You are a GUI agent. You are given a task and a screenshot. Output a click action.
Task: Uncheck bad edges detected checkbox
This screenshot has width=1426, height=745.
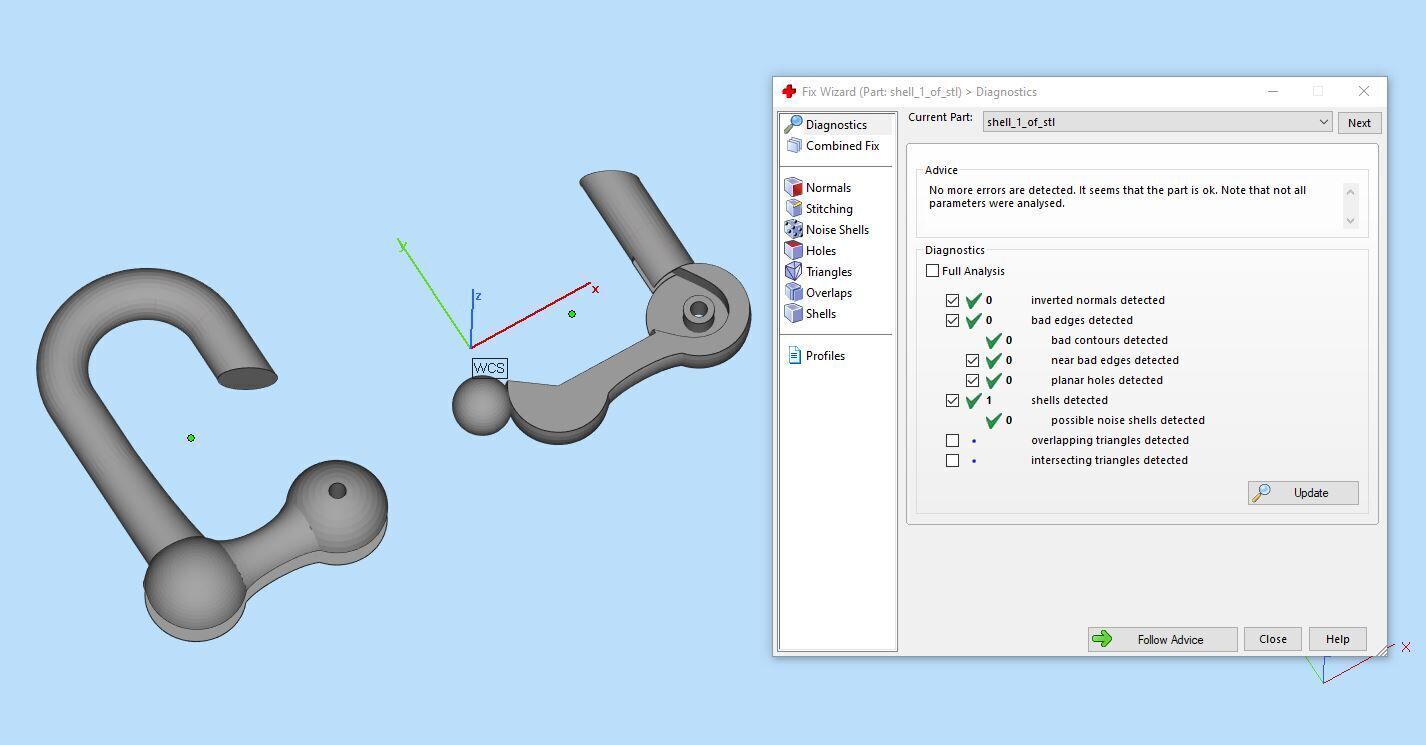point(952,320)
